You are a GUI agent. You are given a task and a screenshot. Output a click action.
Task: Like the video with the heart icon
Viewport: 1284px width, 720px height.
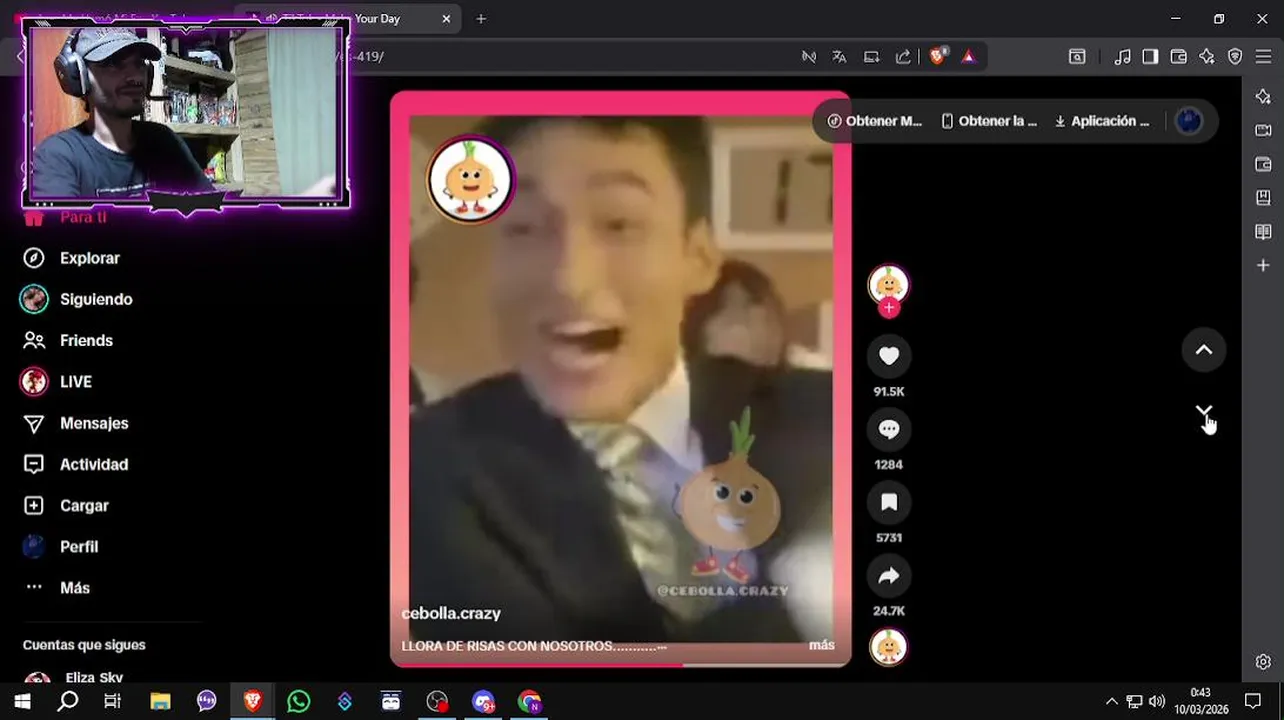tap(889, 356)
